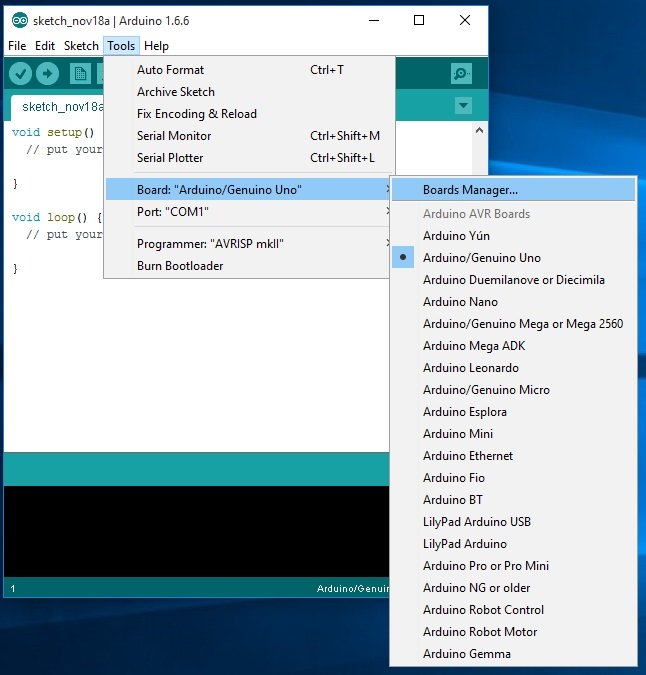The image size is (646, 675).
Task: Click the editor scrollbar up arrow
Action: (x=479, y=130)
